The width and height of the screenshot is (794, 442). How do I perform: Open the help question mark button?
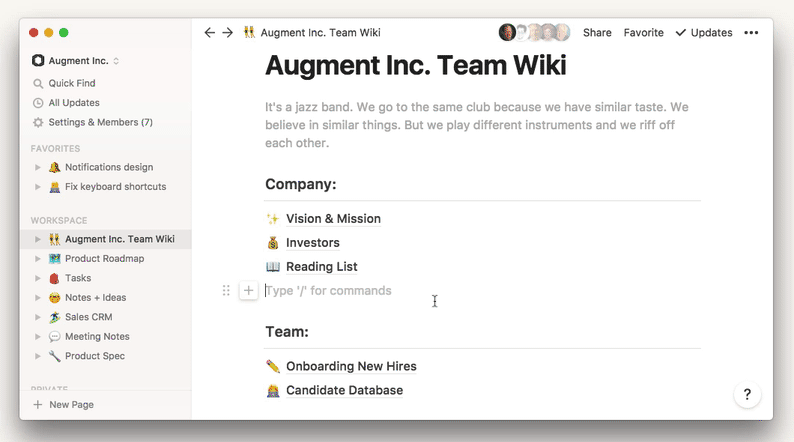coord(747,394)
